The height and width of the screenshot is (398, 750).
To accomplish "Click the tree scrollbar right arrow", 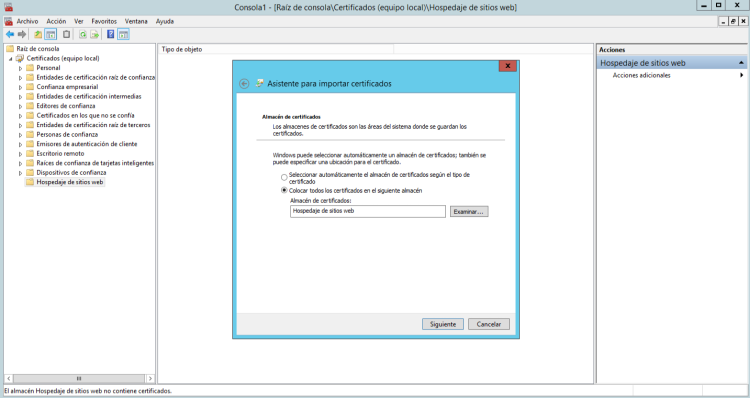I will 150,378.
